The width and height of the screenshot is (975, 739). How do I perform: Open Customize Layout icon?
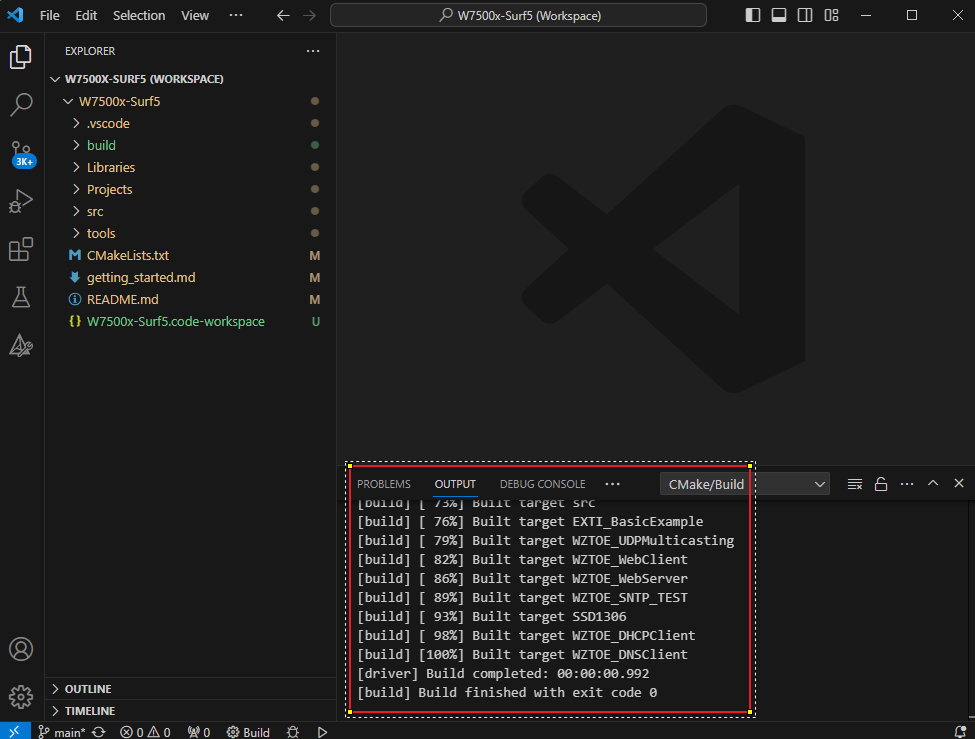pyautogui.click(x=831, y=16)
